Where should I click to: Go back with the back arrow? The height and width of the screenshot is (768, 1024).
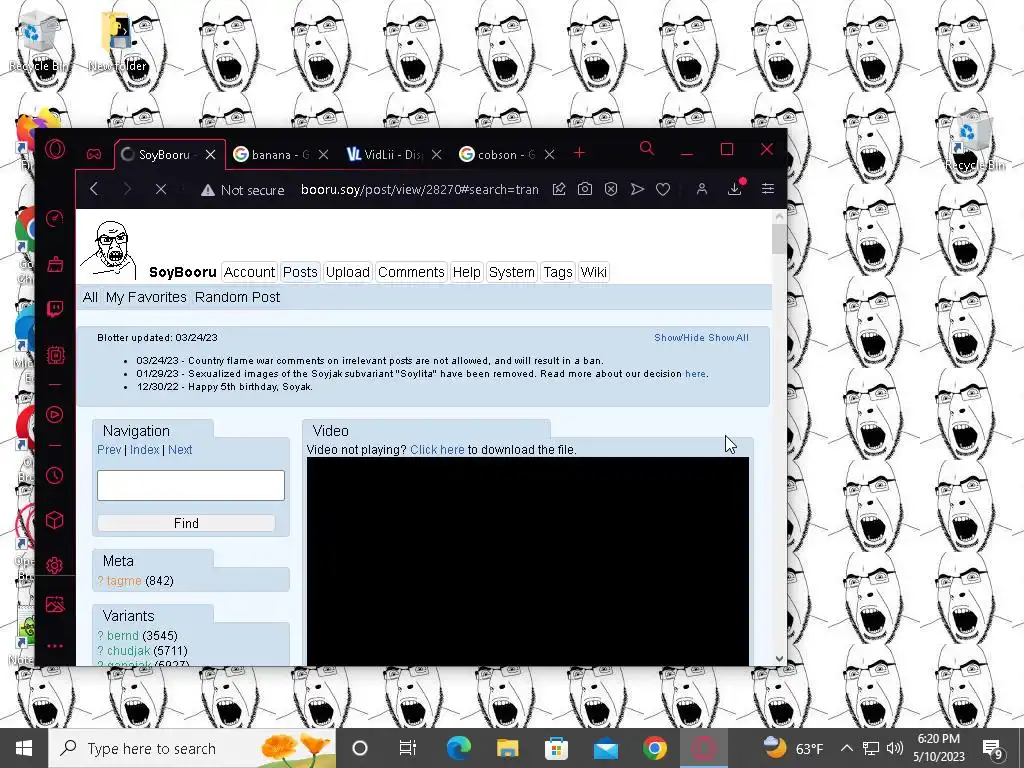click(x=94, y=189)
